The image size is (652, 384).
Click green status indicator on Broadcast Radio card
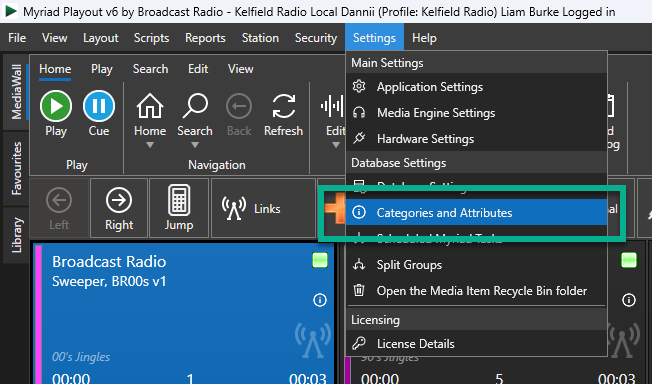(320, 260)
